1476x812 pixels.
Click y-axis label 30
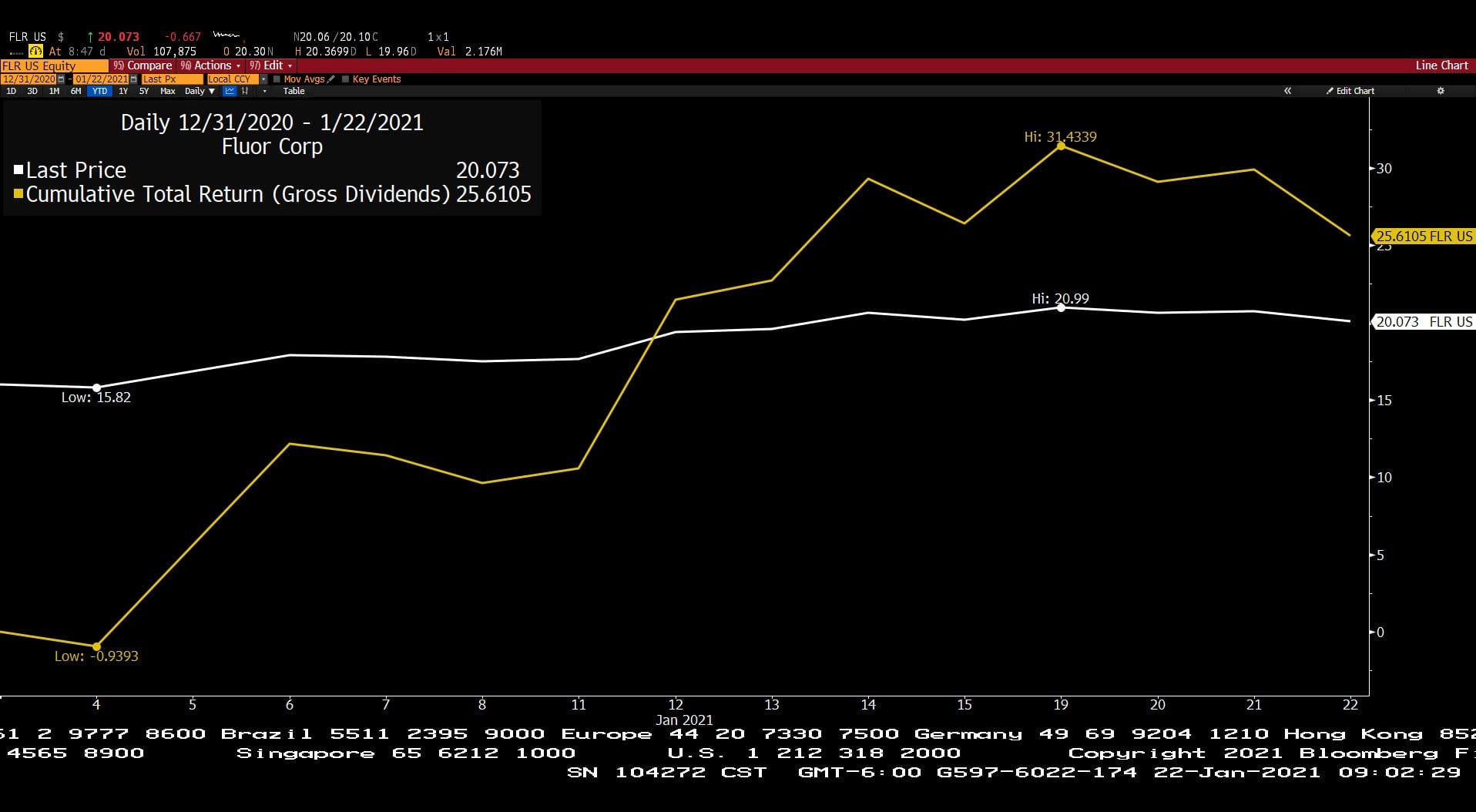(1384, 169)
